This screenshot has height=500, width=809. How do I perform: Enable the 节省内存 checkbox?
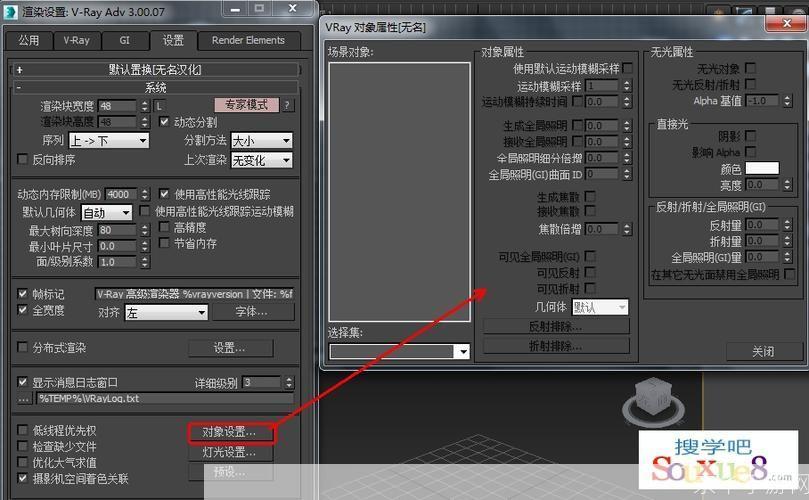coord(164,243)
